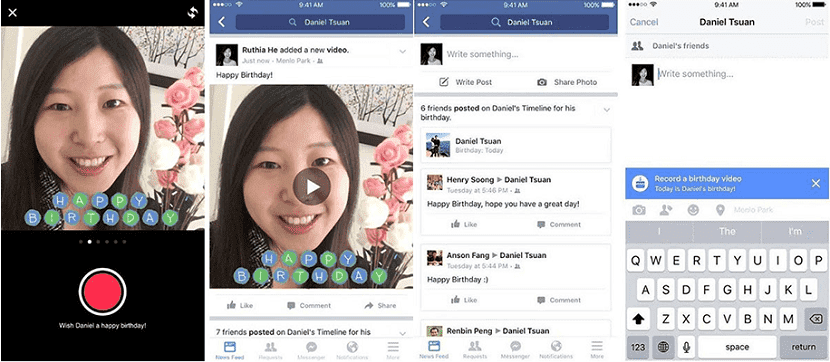Expand the '6 friends posted' story chevron
The height and width of the screenshot is (362, 830).
607,110
